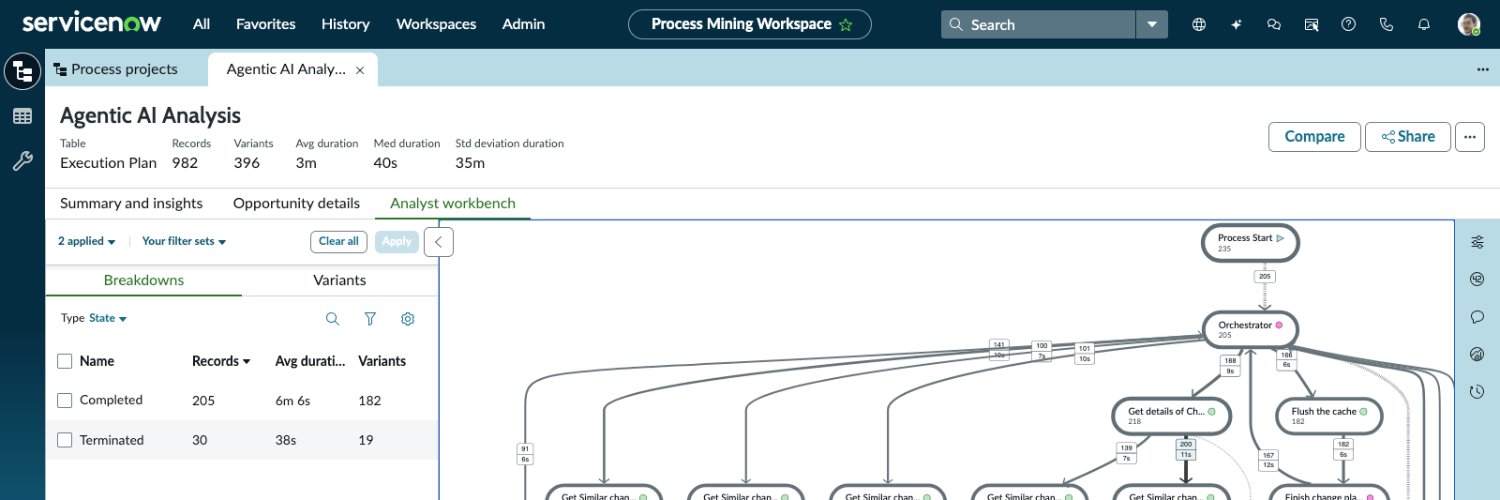This screenshot has width=1500, height=500.
Task: Open comments speech bubble icon in right rail
Action: pyautogui.click(x=1477, y=317)
